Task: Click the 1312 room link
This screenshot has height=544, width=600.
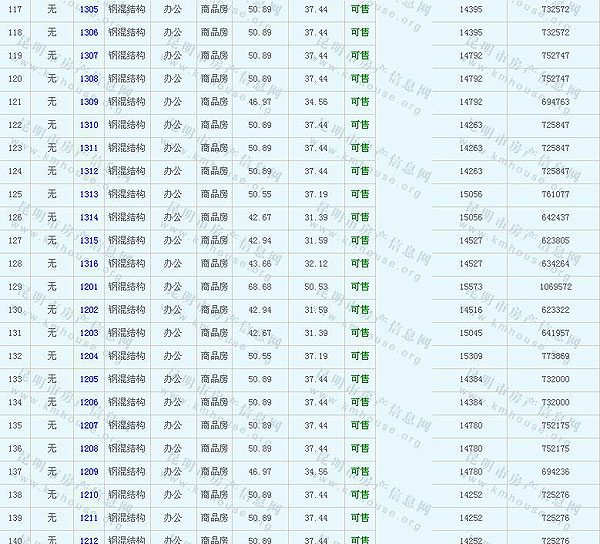Action: click(89, 171)
